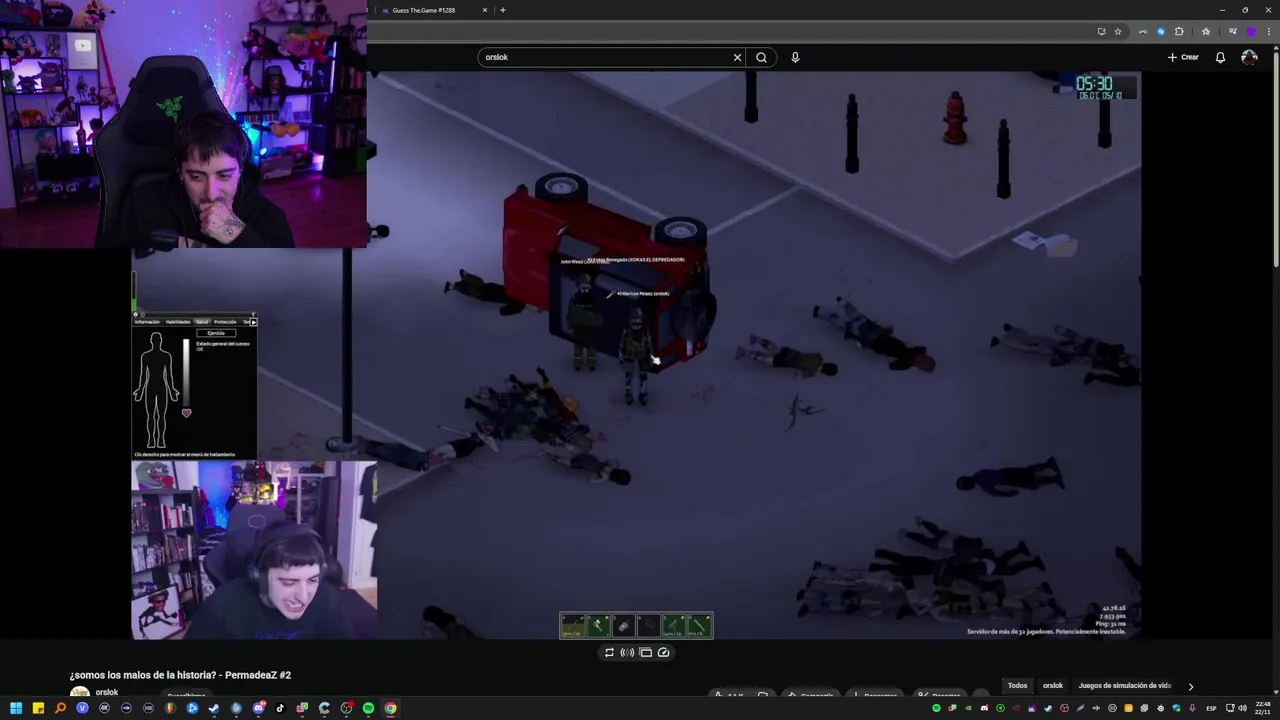Click the YouTube search magnifier button
The width and height of the screenshot is (1280, 720).
(x=761, y=57)
